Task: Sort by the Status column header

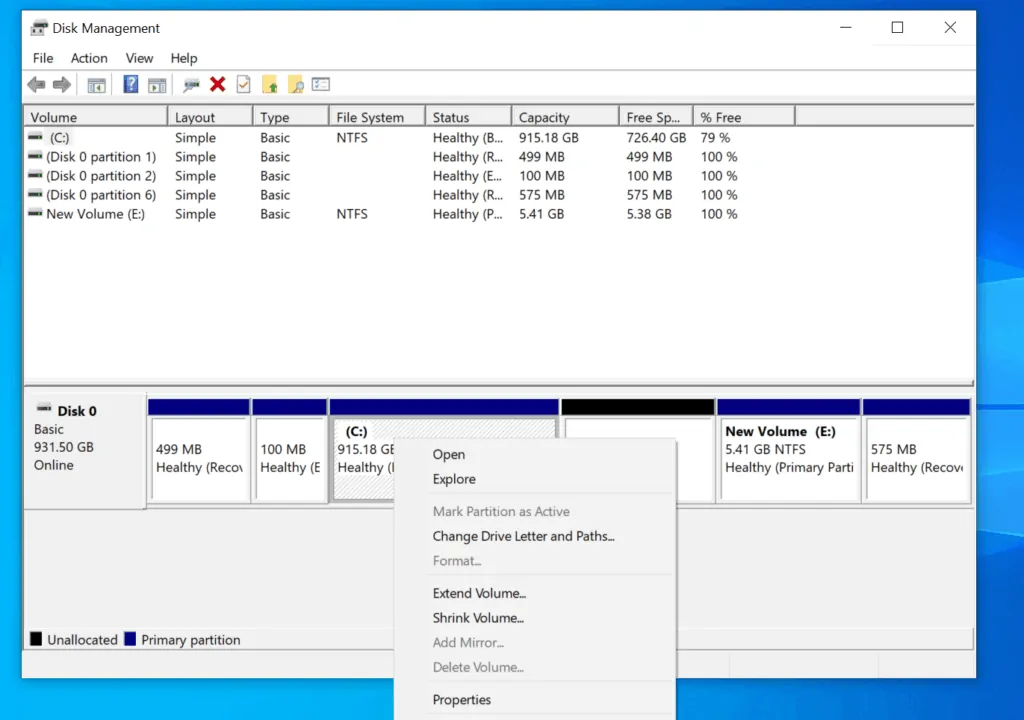Action: pyautogui.click(x=468, y=117)
